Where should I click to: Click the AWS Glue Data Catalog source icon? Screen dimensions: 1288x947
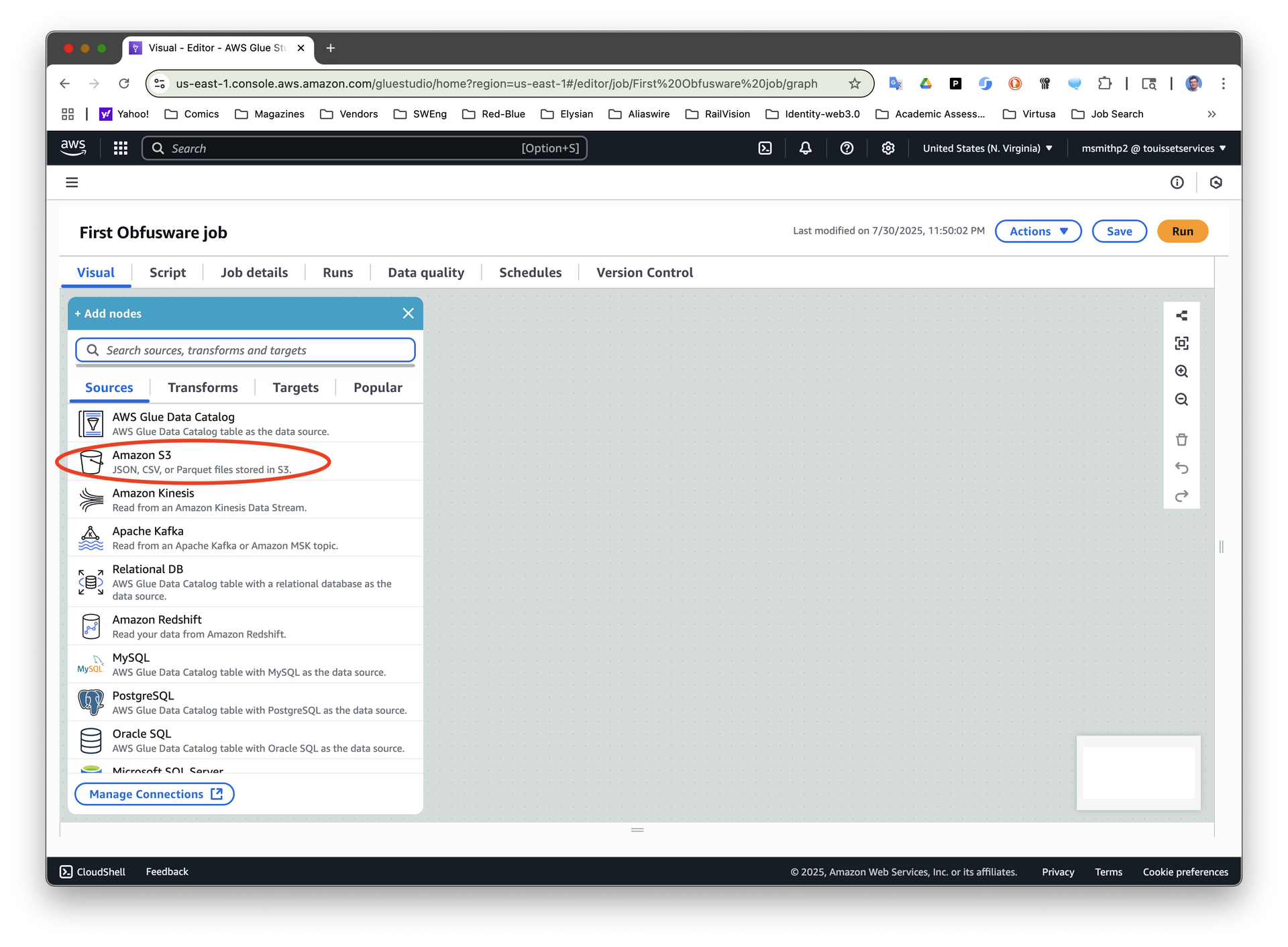point(91,424)
